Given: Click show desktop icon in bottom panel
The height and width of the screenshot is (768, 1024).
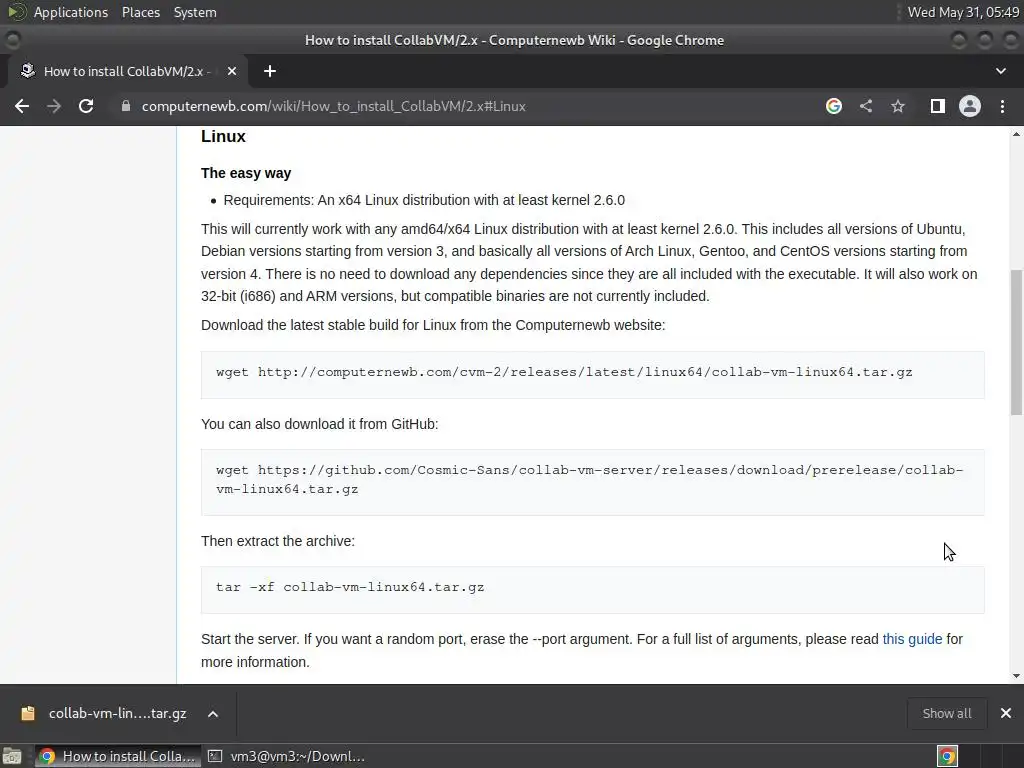Looking at the screenshot, I should (x=12, y=756).
